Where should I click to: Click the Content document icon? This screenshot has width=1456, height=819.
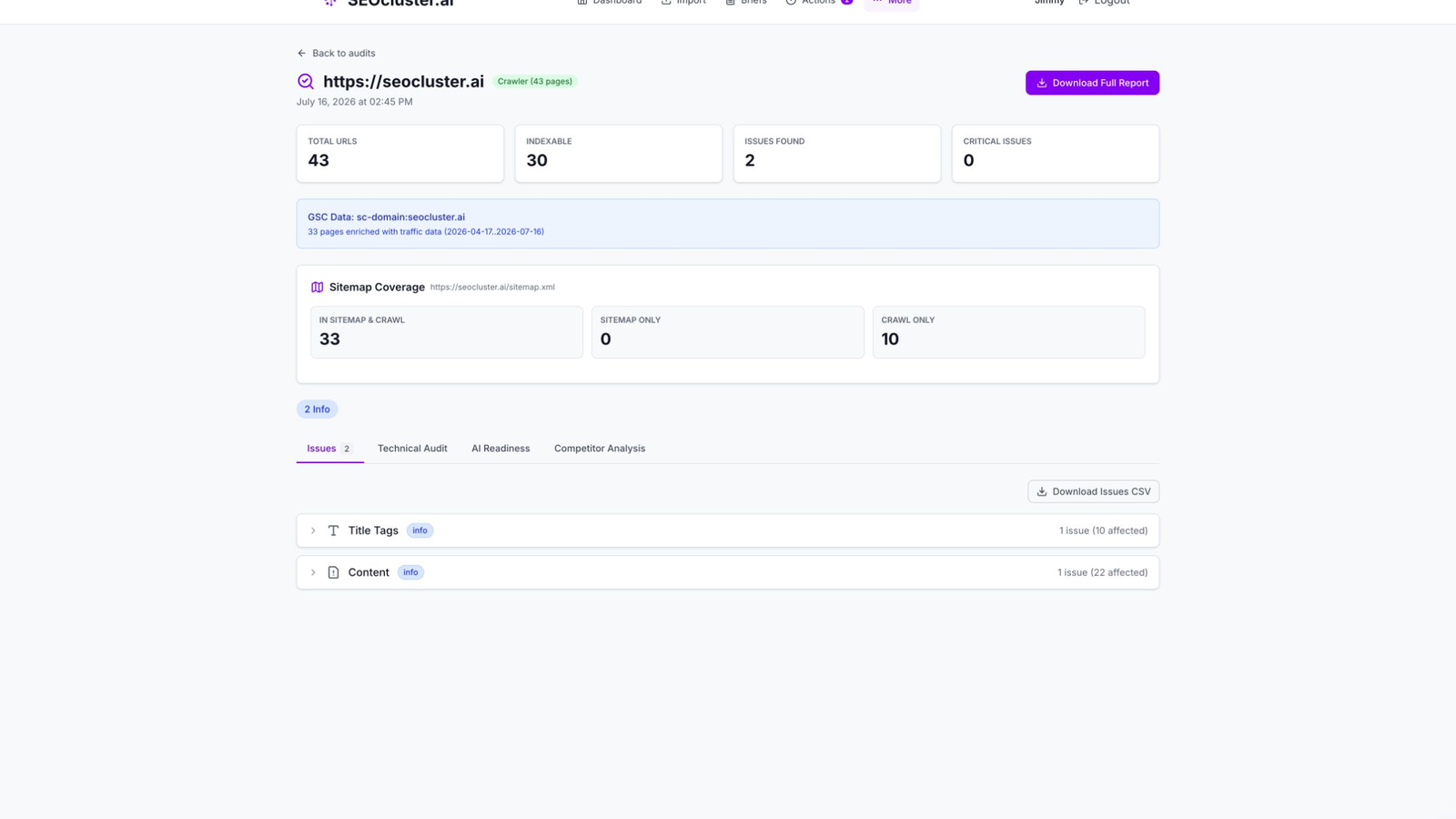point(333,572)
